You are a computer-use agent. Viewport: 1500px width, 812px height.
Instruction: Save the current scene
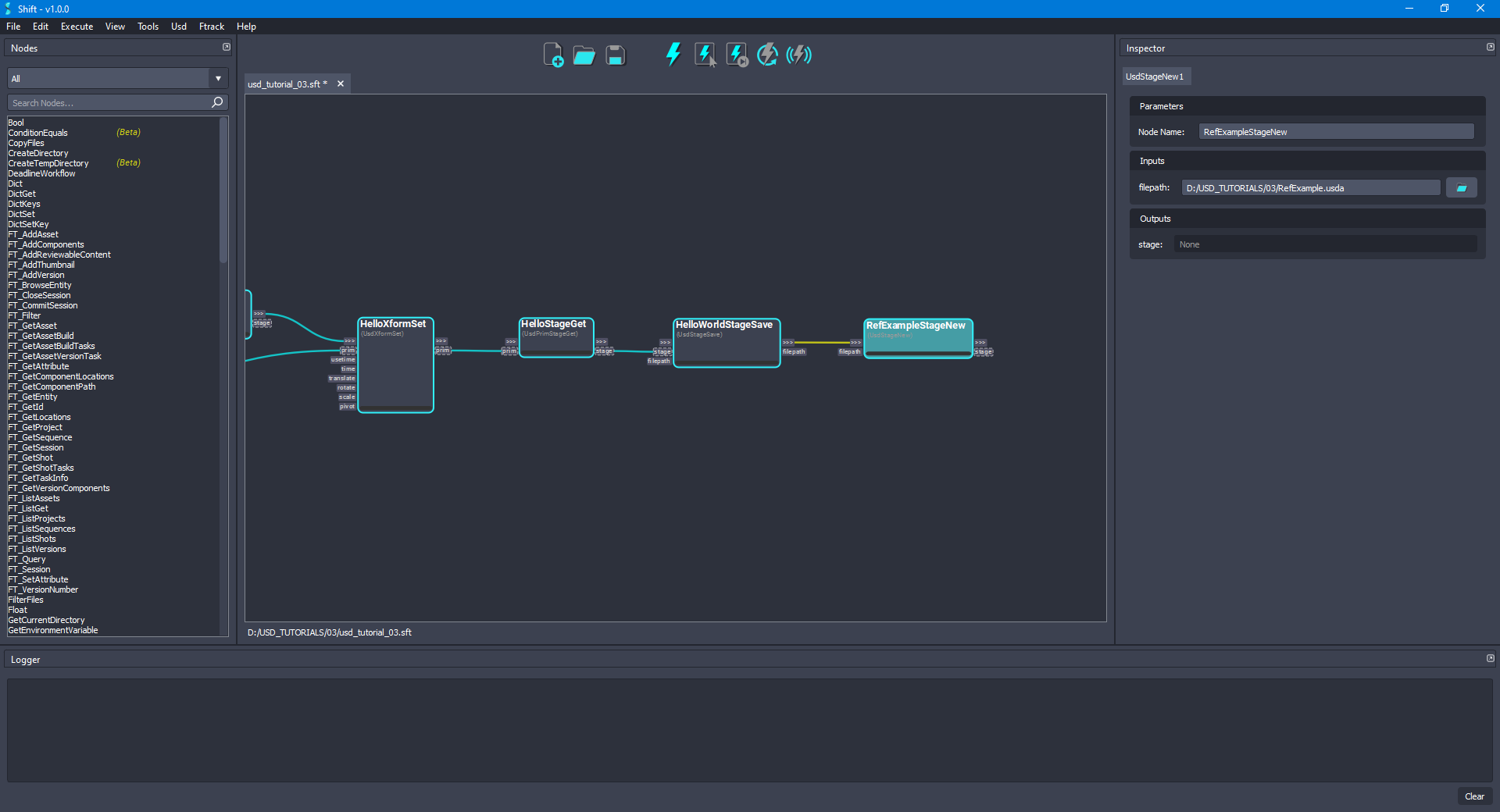615,55
